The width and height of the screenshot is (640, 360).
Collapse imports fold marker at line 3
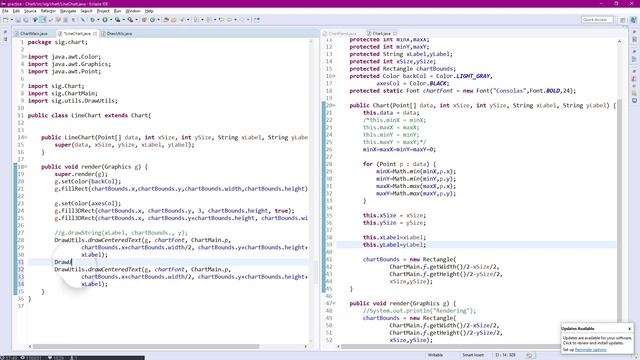[25, 57]
